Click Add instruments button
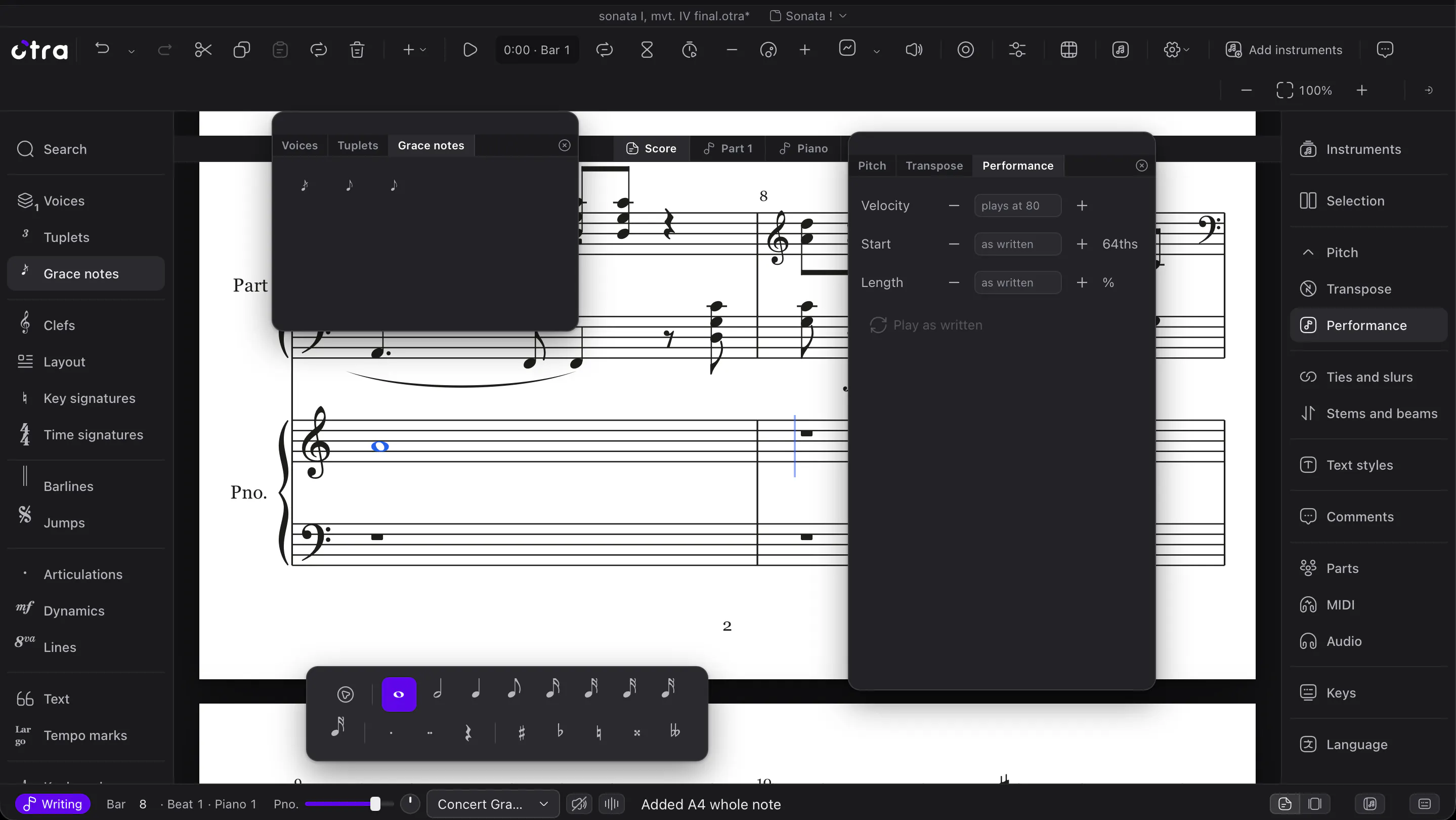This screenshot has height=820, width=1456. pyautogui.click(x=1283, y=50)
